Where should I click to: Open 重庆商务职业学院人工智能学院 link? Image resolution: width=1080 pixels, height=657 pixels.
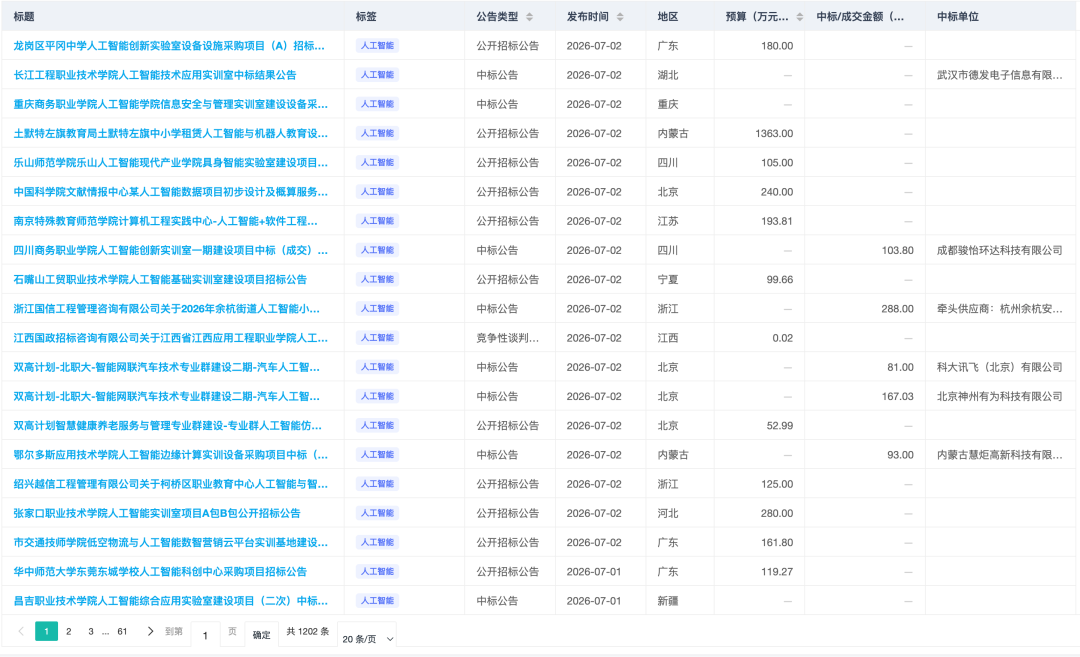coord(171,104)
